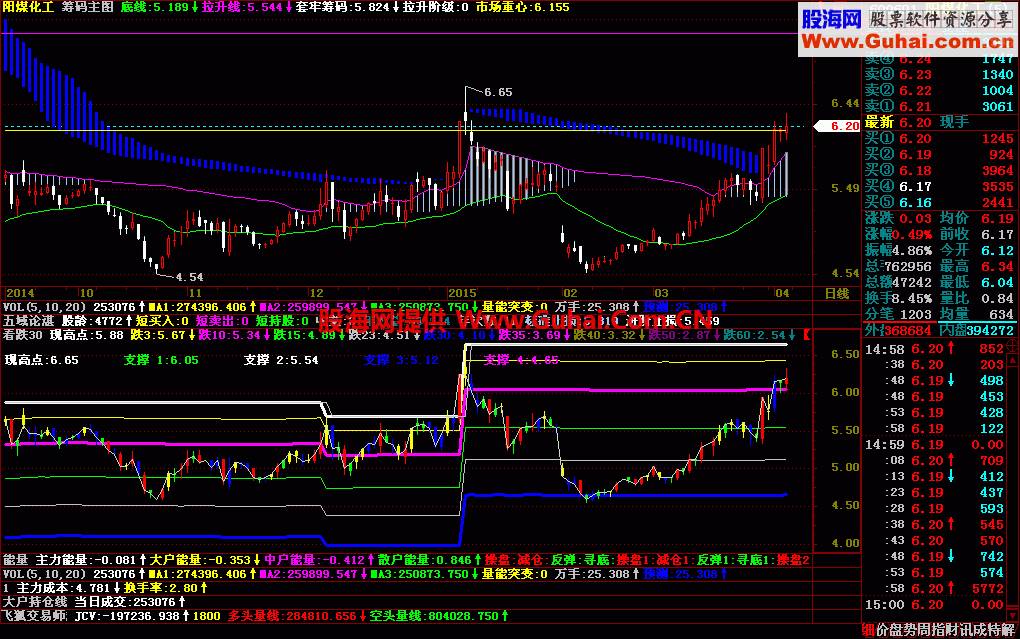Select the 周 tab in bottom strip
The width and height of the screenshot is (1020, 639).
click(922, 630)
